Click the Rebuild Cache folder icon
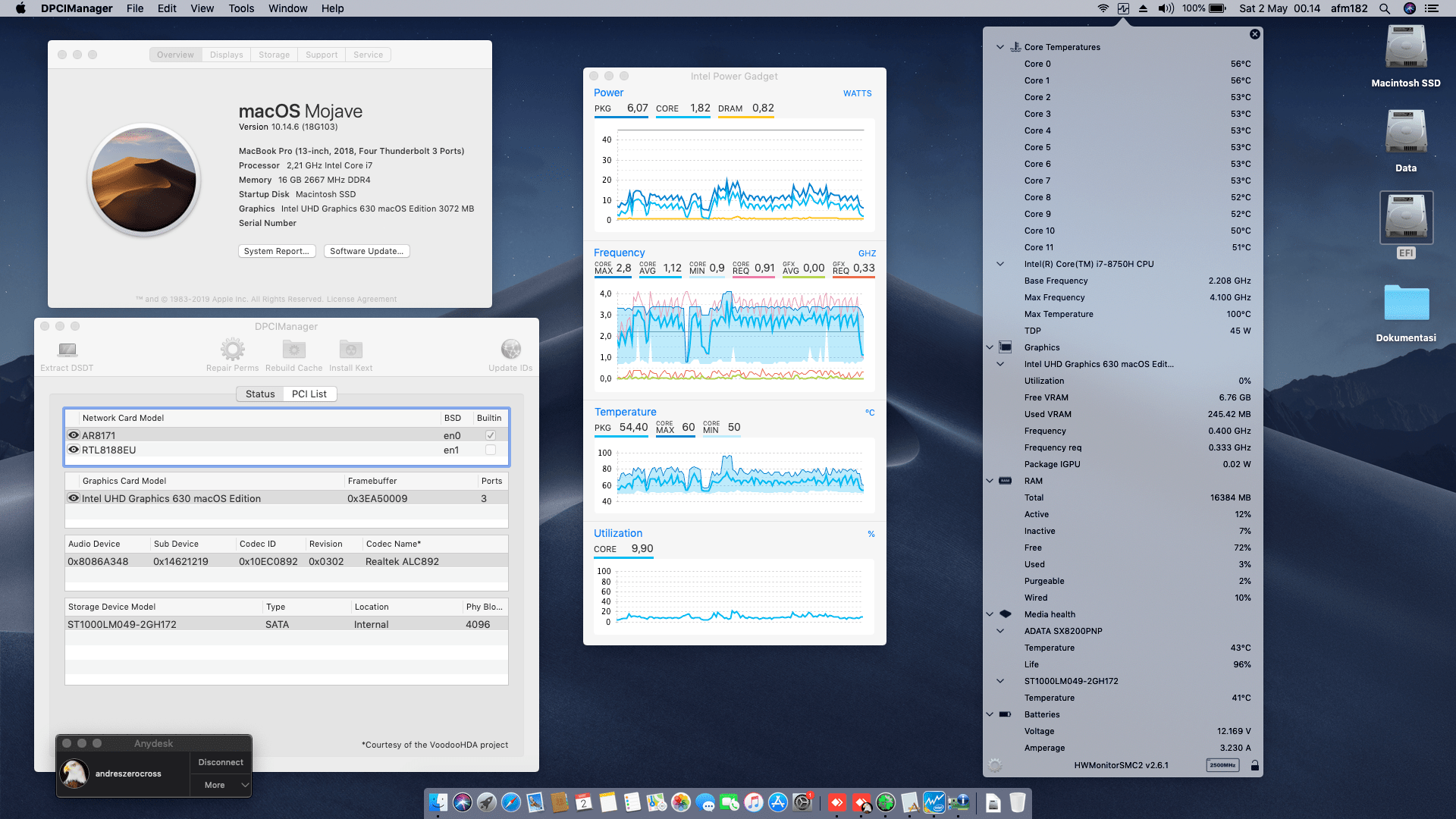The width and height of the screenshot is (1456, 819). coord(293,349)
